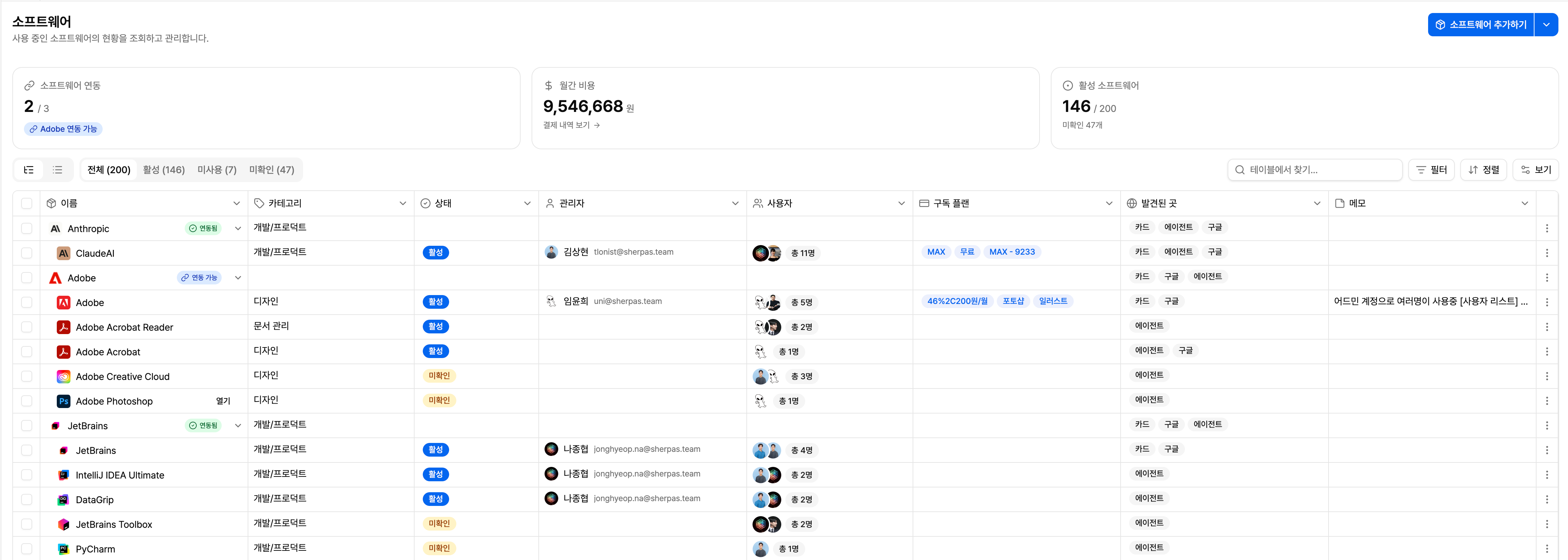
Task: Switch to the grouped tree view icon
Action: pos(29,170)
